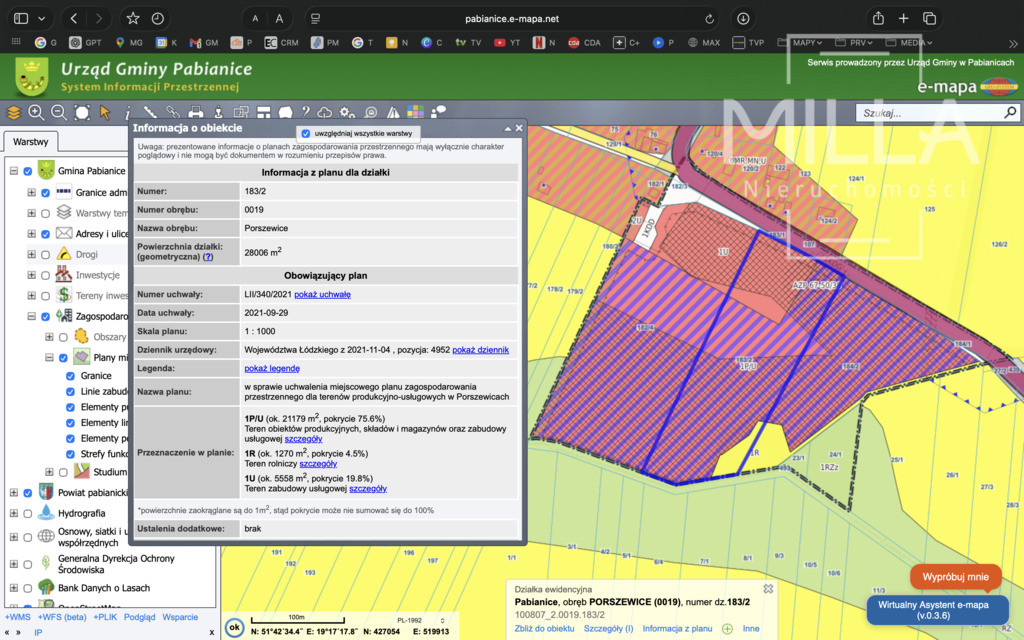Switch to the Warstwy tab
This screenshot has width=1024, height=640.
tap(31, 142)
